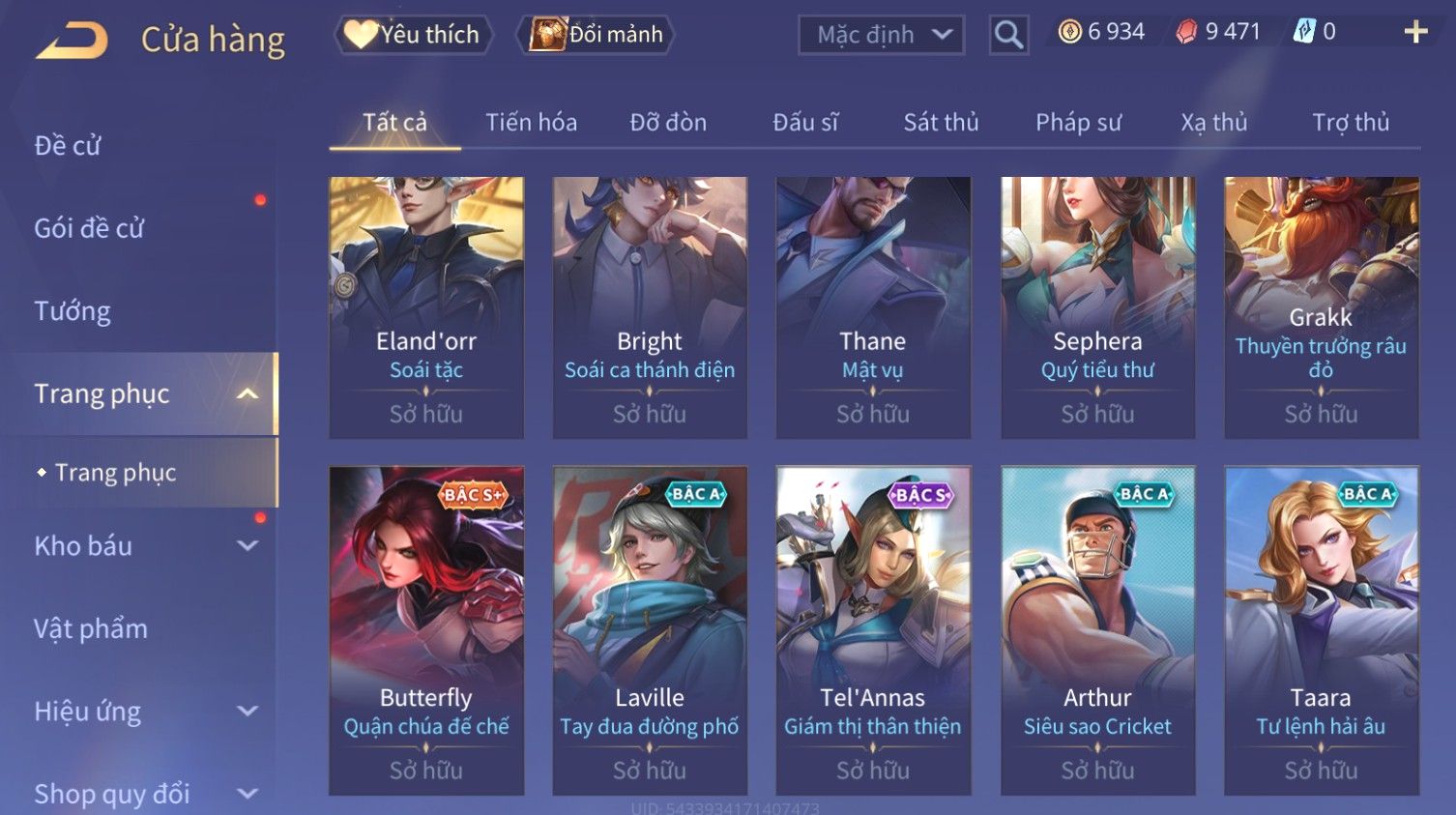Select the Butterfly Quận chúa đế chế skin
Screen dimensions: 1456x815
[426, 630]
